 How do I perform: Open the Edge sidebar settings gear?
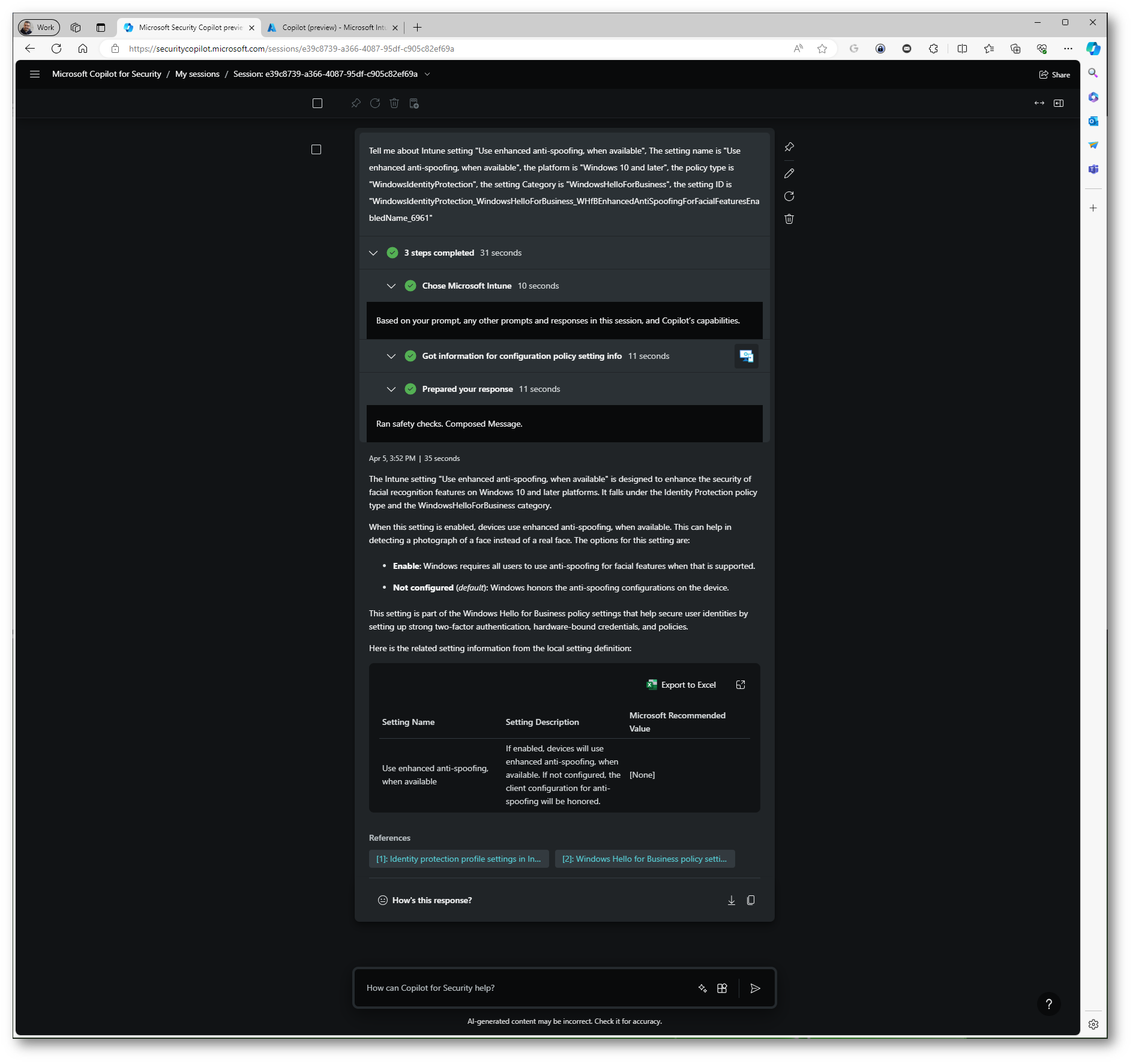pos(1093,1024)
